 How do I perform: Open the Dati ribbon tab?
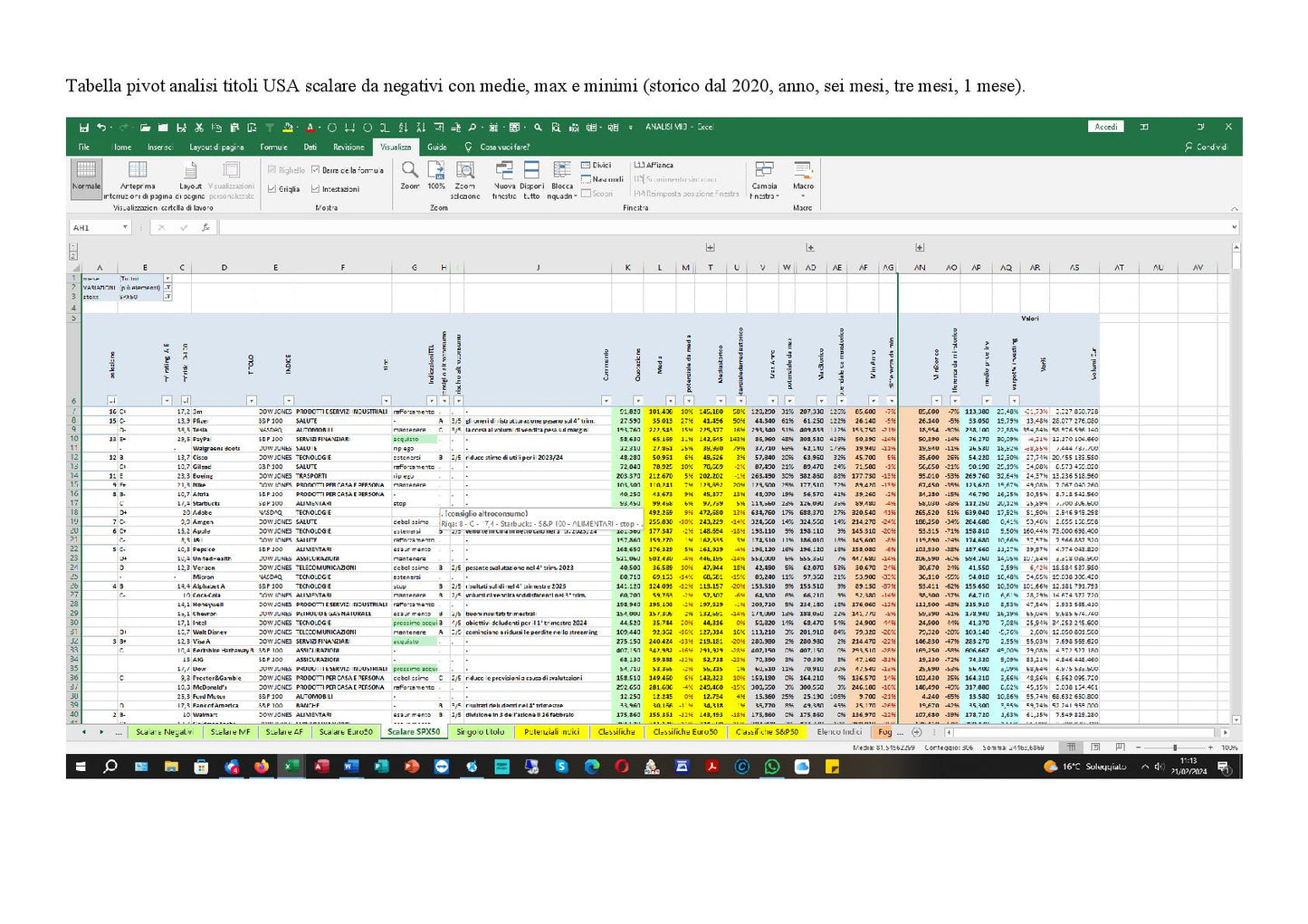pyautogui.click(x=310, y=147)
